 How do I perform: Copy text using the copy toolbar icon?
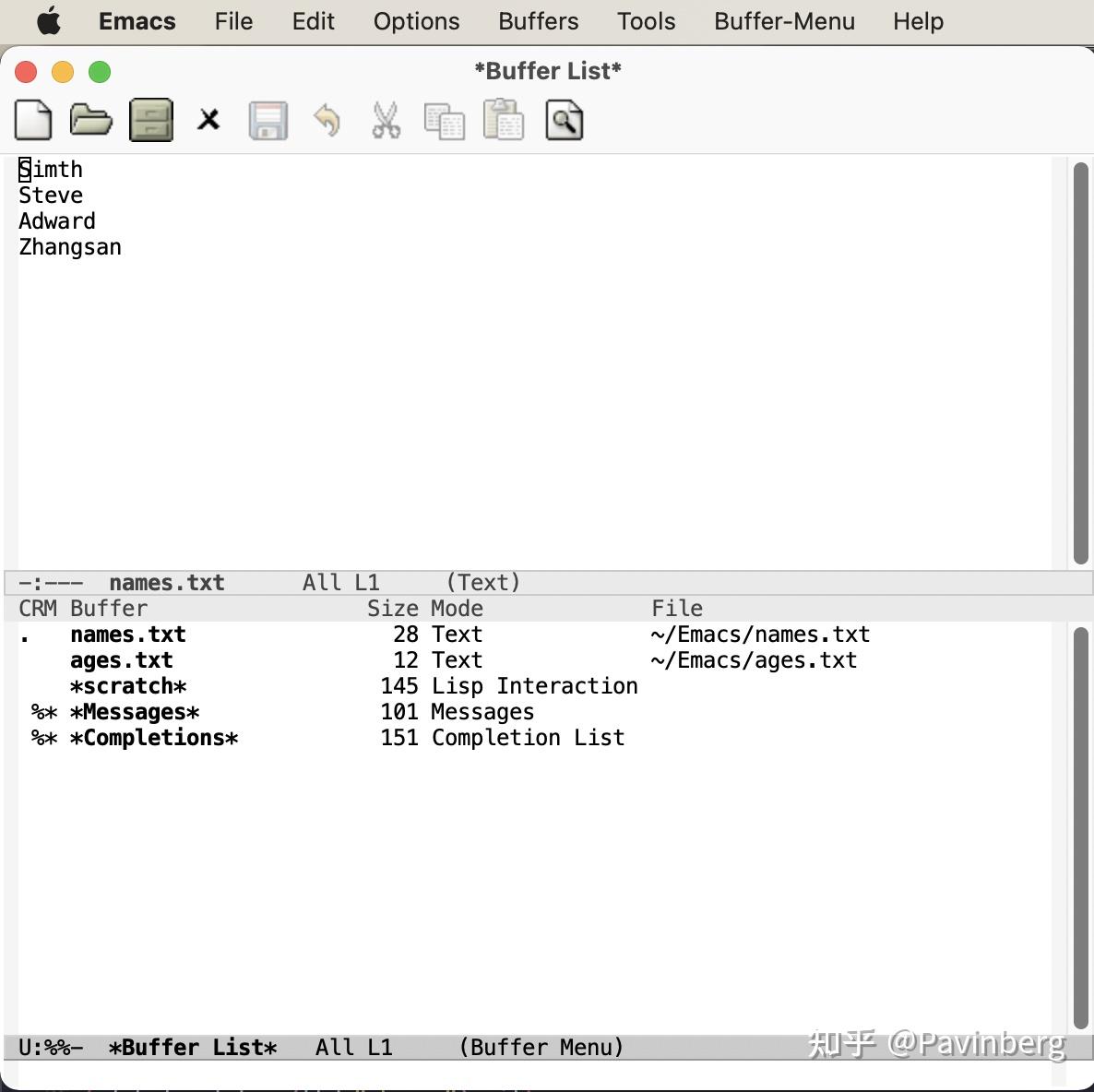point(445,120)
